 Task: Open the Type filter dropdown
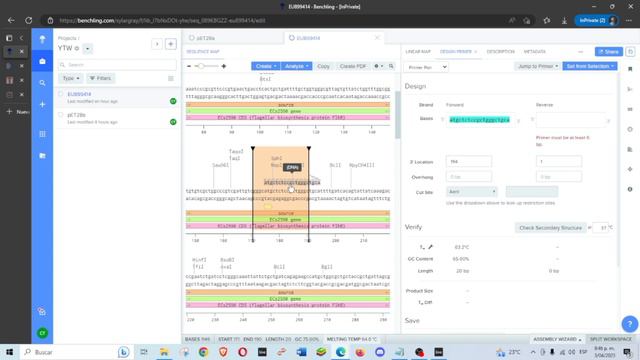(71, 78)
